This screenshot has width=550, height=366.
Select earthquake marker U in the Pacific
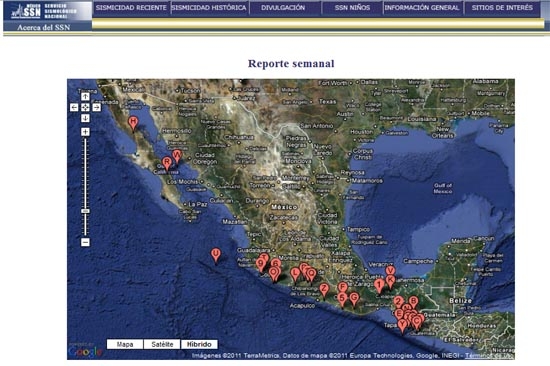[216, 255]
